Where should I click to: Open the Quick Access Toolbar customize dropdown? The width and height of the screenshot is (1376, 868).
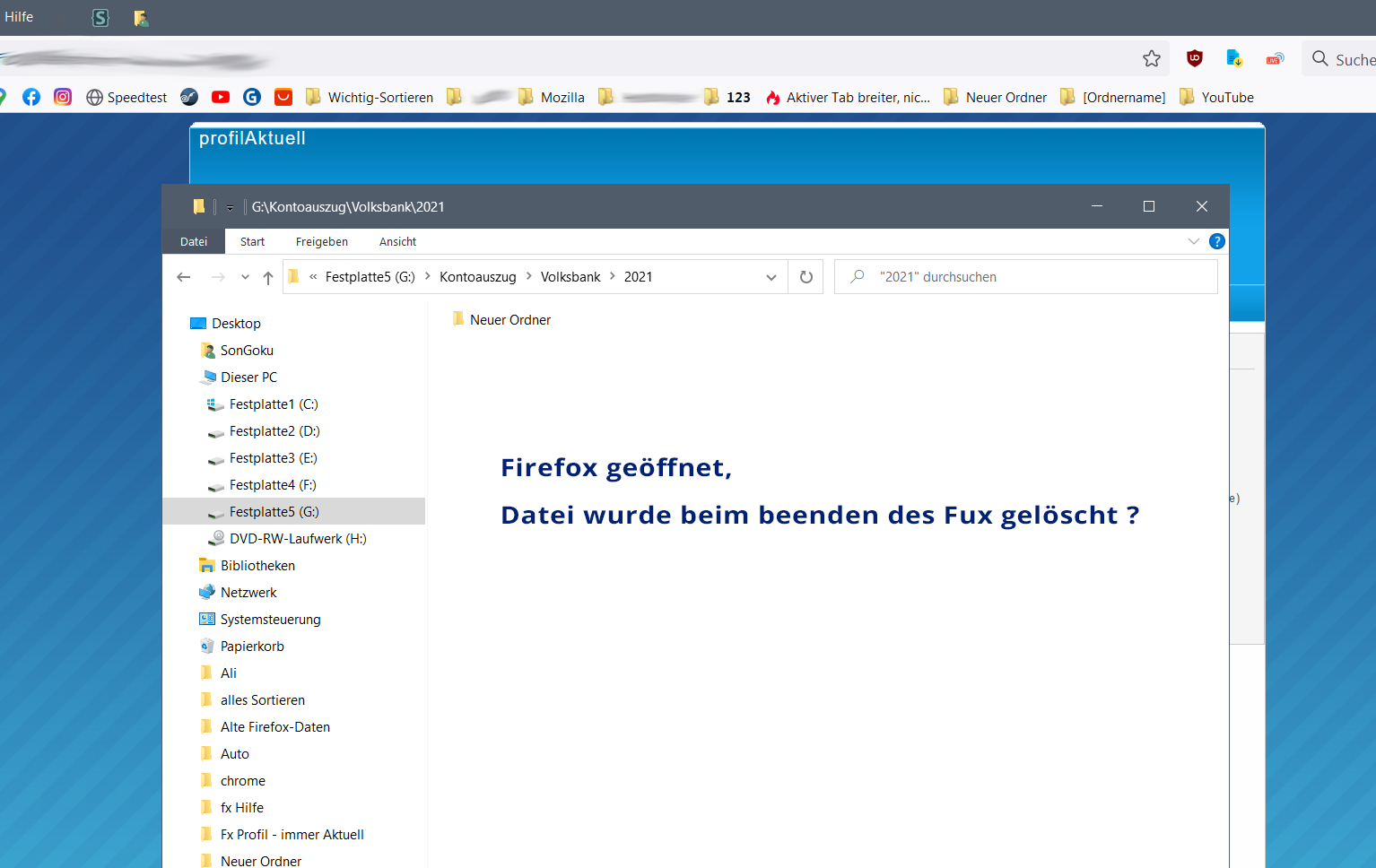230,207
